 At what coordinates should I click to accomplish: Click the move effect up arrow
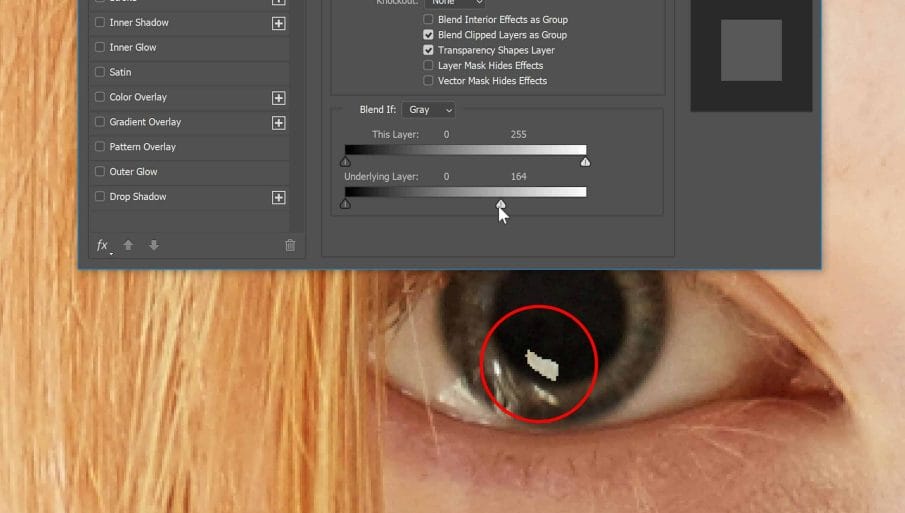[128, 245]
